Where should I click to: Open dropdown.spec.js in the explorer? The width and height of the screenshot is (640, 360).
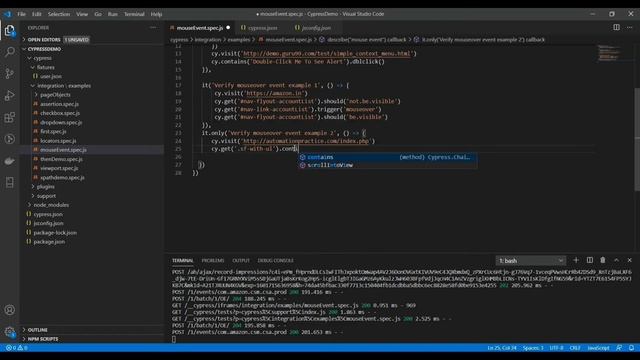(61, 122)
